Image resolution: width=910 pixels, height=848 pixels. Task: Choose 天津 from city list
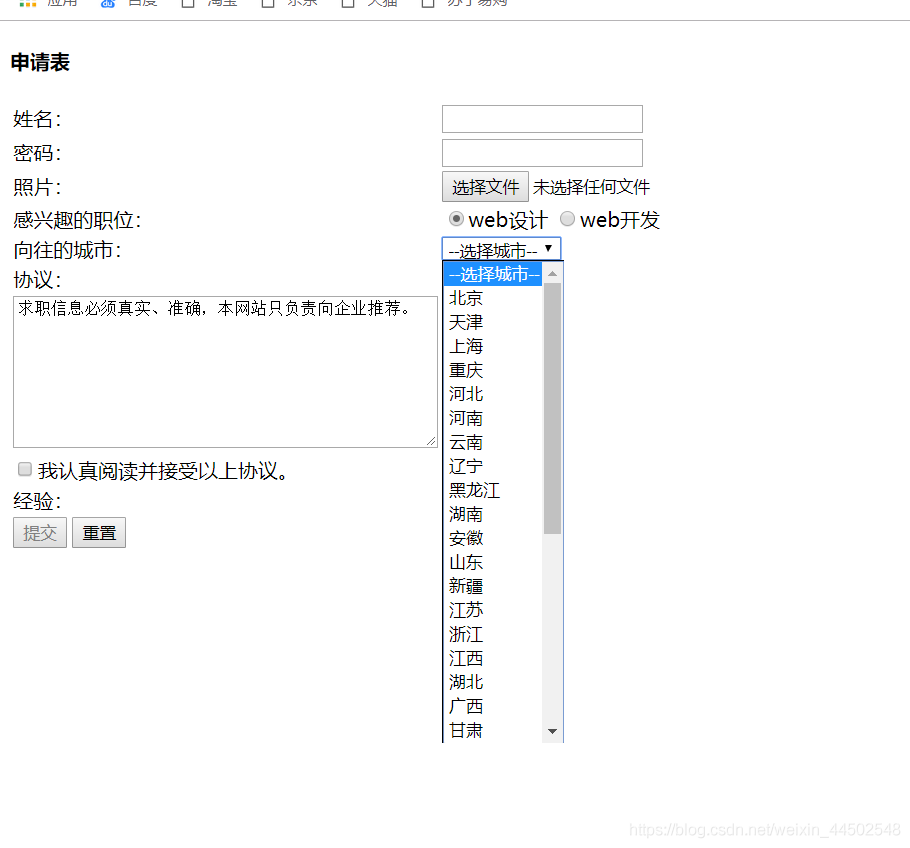493,322
